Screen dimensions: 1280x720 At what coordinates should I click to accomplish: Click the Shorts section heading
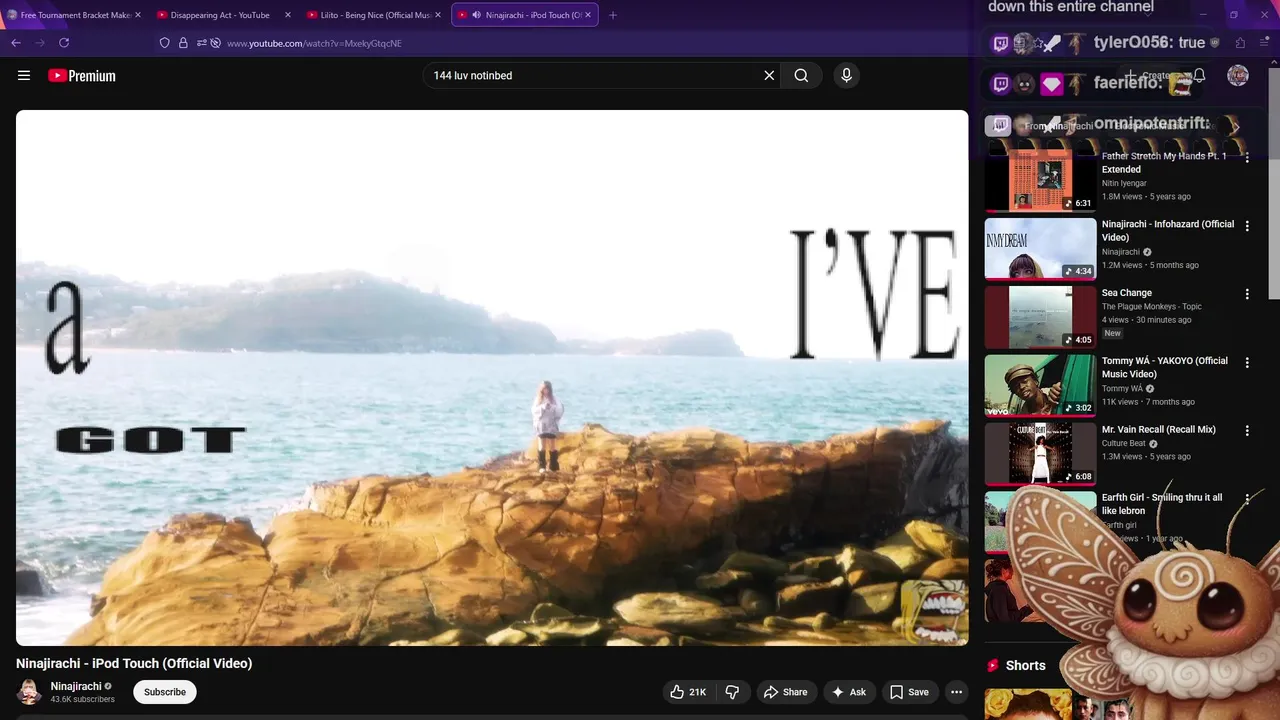pos(1026,665)
